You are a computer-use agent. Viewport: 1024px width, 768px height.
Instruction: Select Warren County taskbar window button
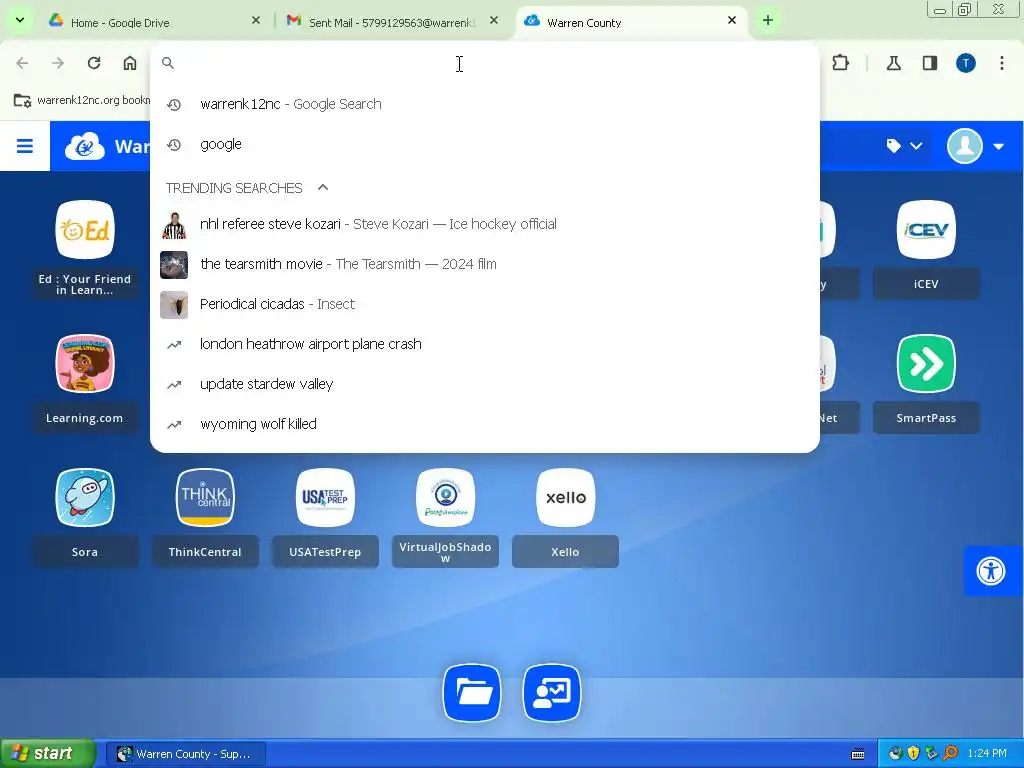(x=185, y=754)
